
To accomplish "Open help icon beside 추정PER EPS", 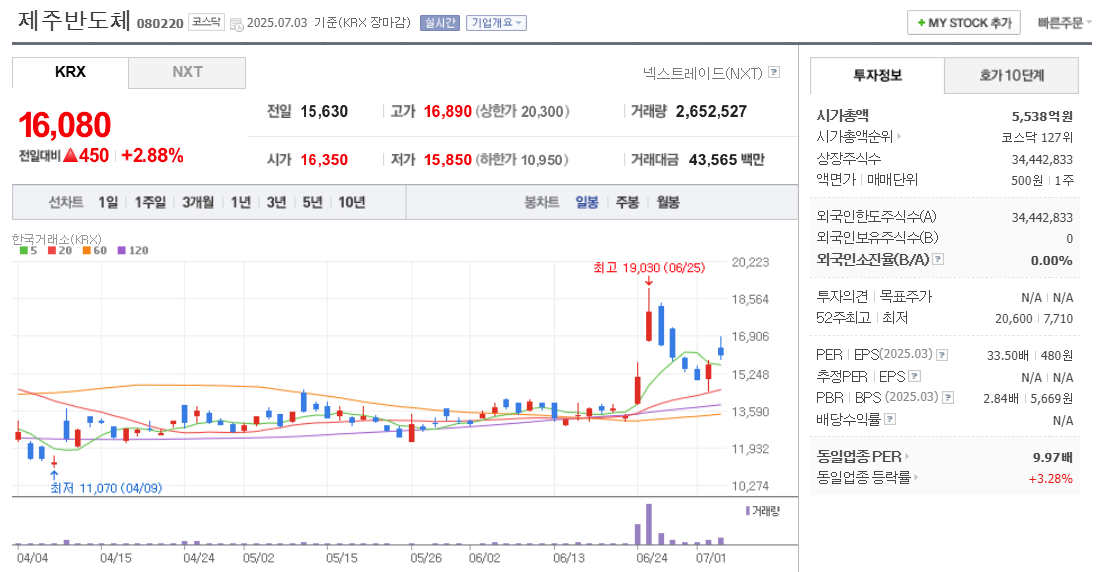I will point(915,376).
